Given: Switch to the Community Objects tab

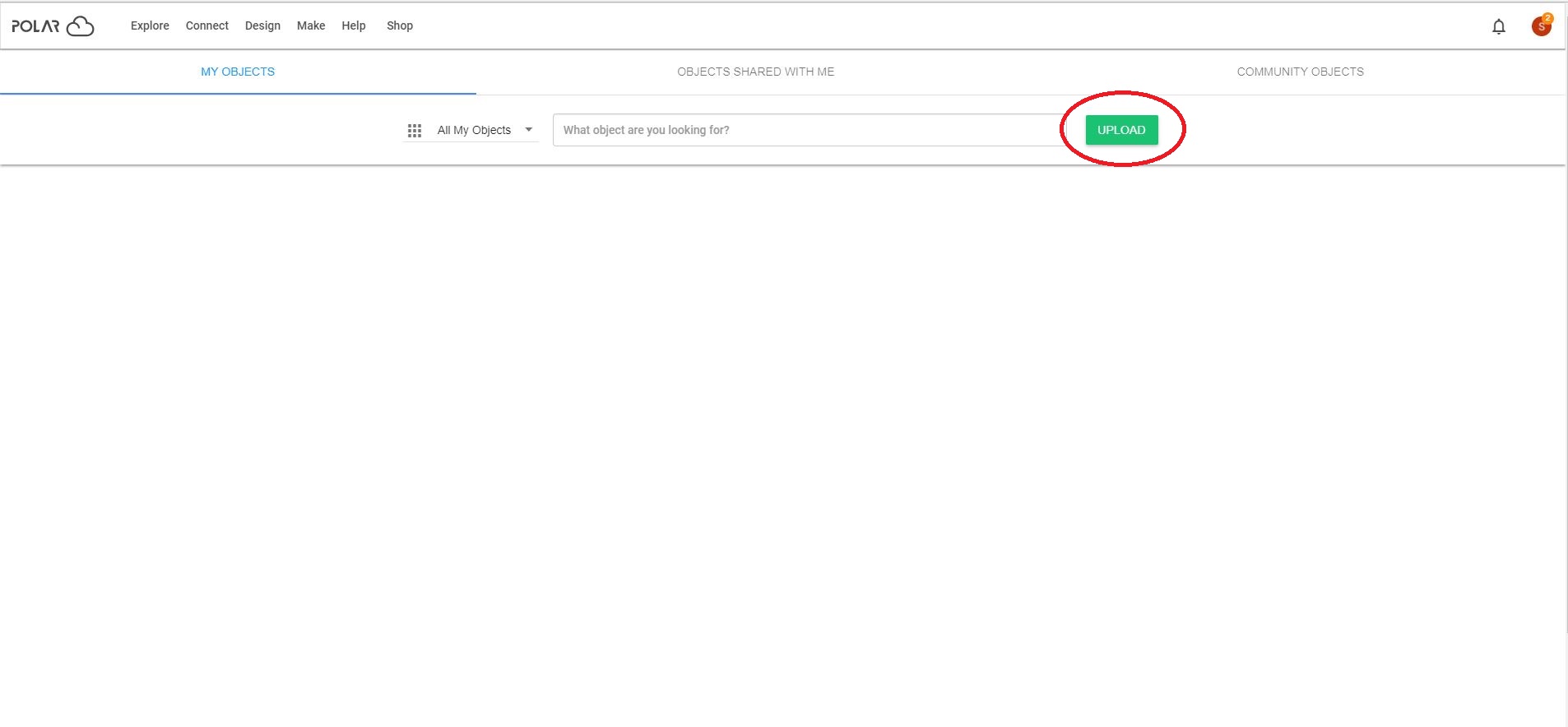Looking at the screenshot, I should [x=1300, y=72].
